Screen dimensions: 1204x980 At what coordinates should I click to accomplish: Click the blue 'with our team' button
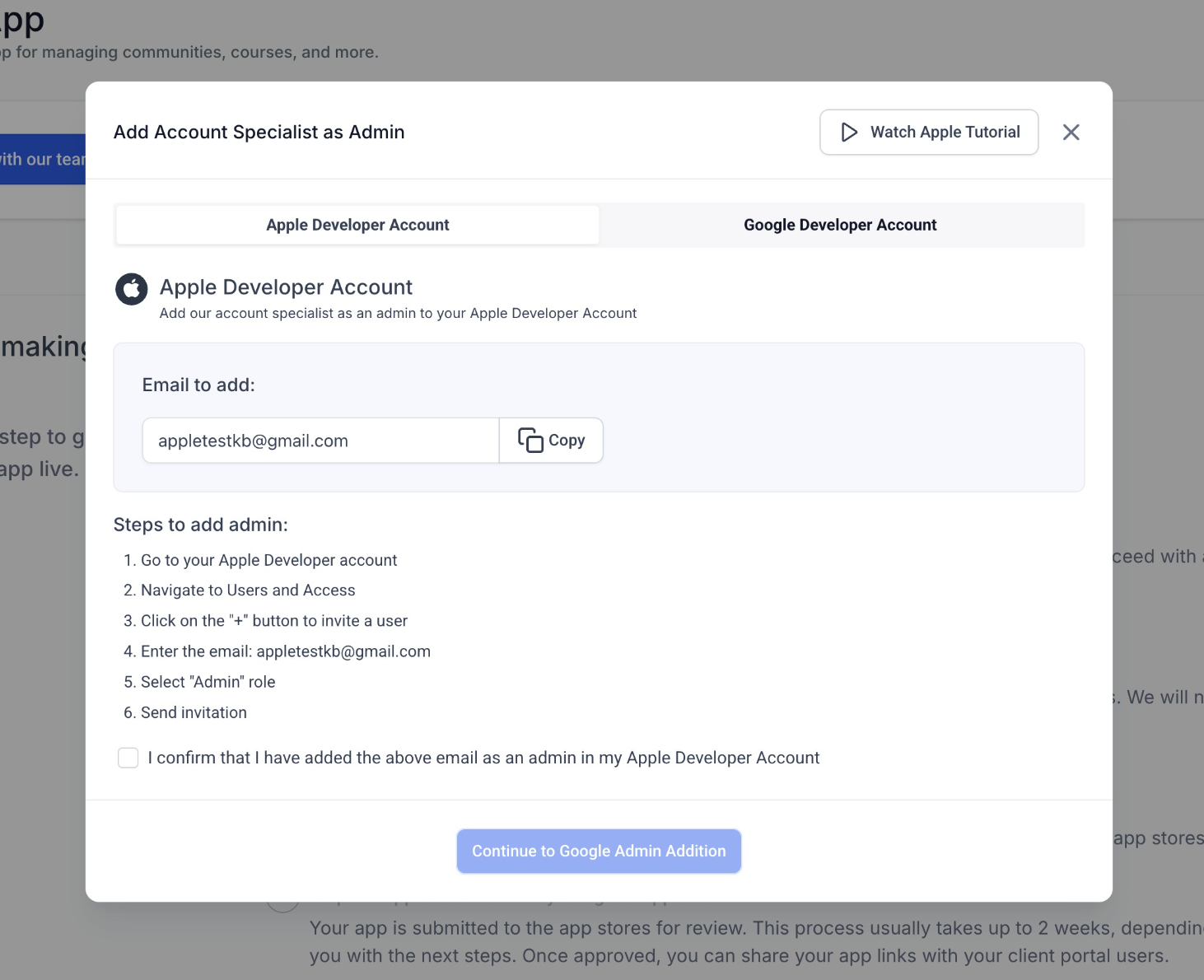coord(43,159)
